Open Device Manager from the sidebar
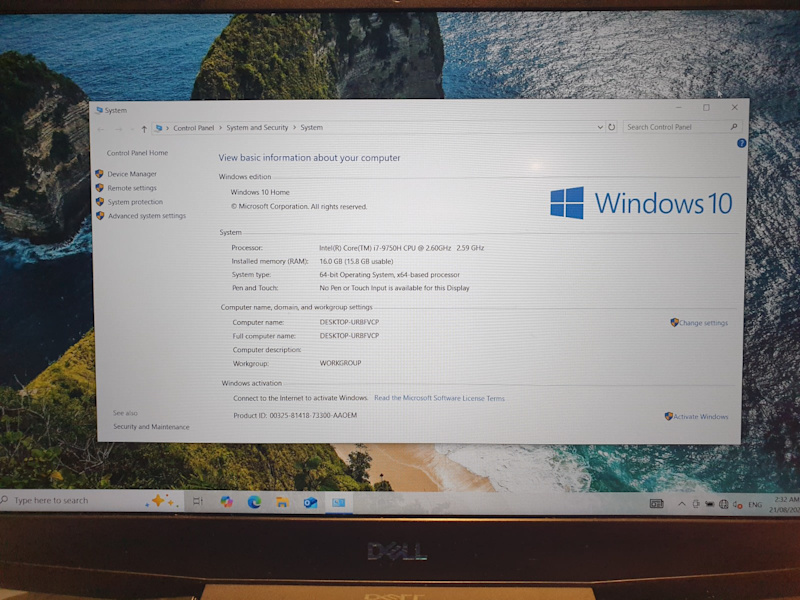The height and width of the screenshot is (600, 800). (x=132, y=174)
